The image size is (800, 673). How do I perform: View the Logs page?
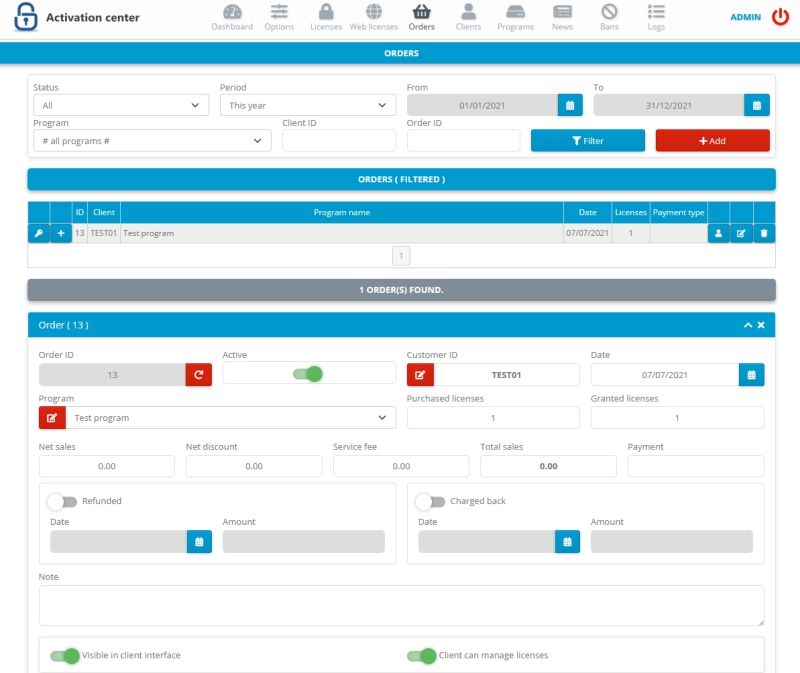(656, 17)
